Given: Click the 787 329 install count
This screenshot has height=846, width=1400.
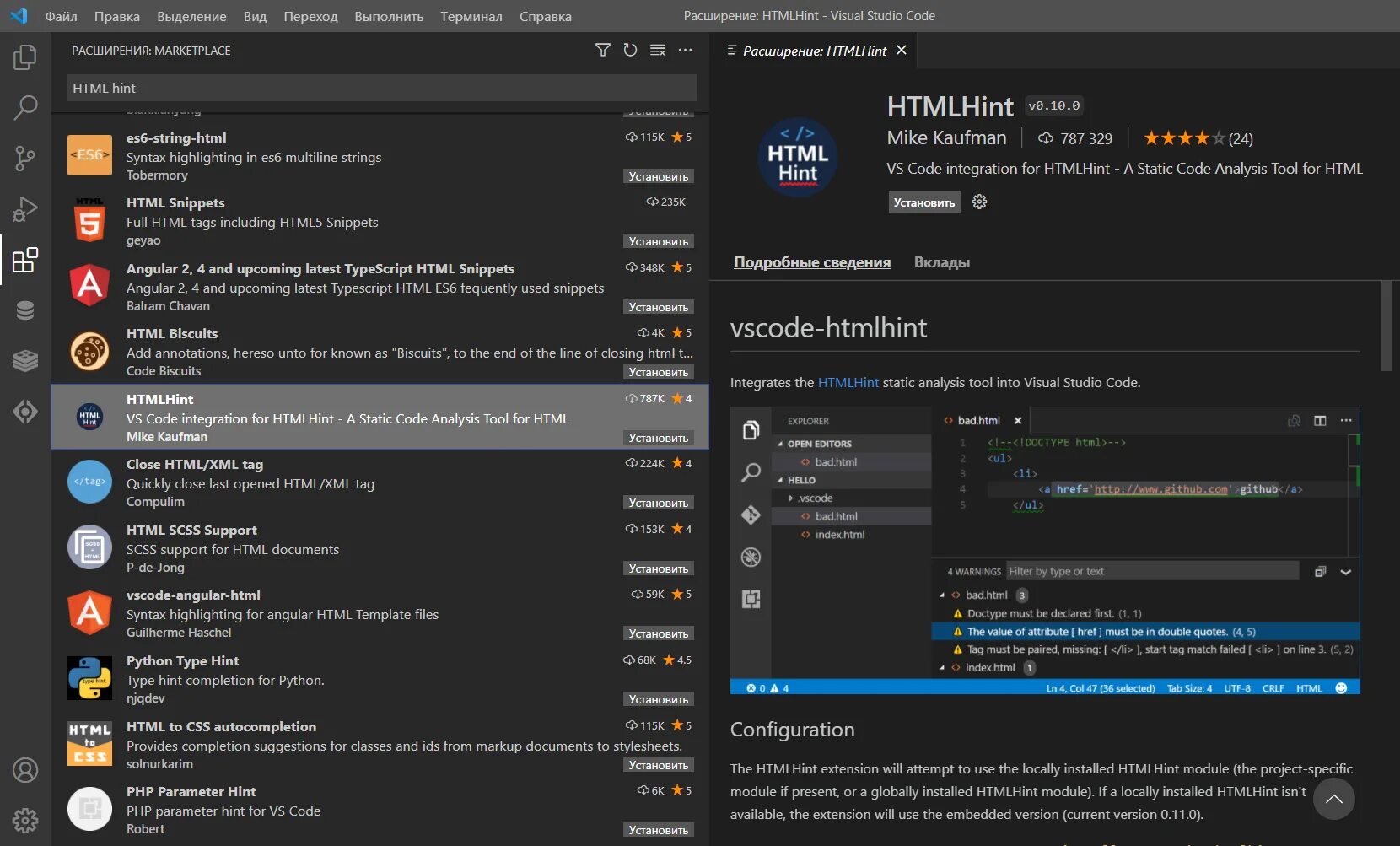Looking at the screenshot, I should coord(1074,138).
